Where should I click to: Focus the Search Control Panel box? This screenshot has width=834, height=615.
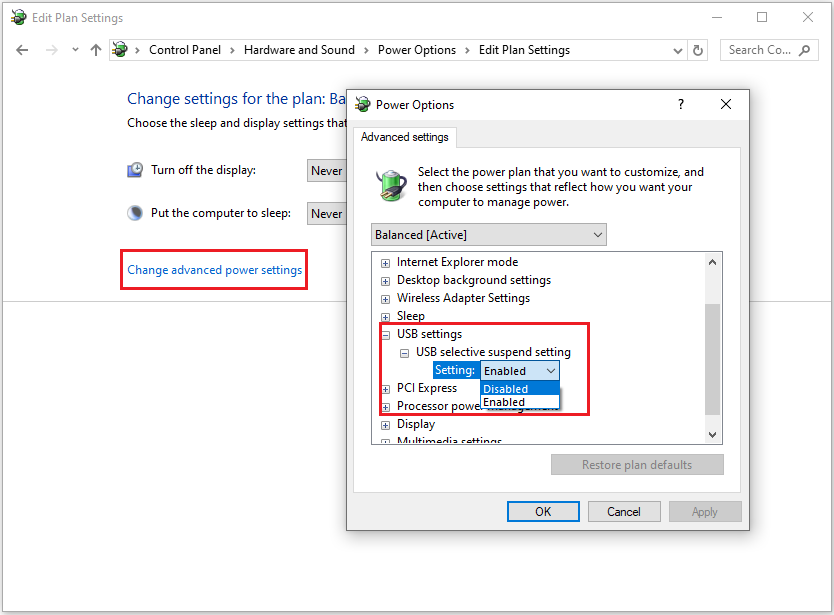point(769,50)
